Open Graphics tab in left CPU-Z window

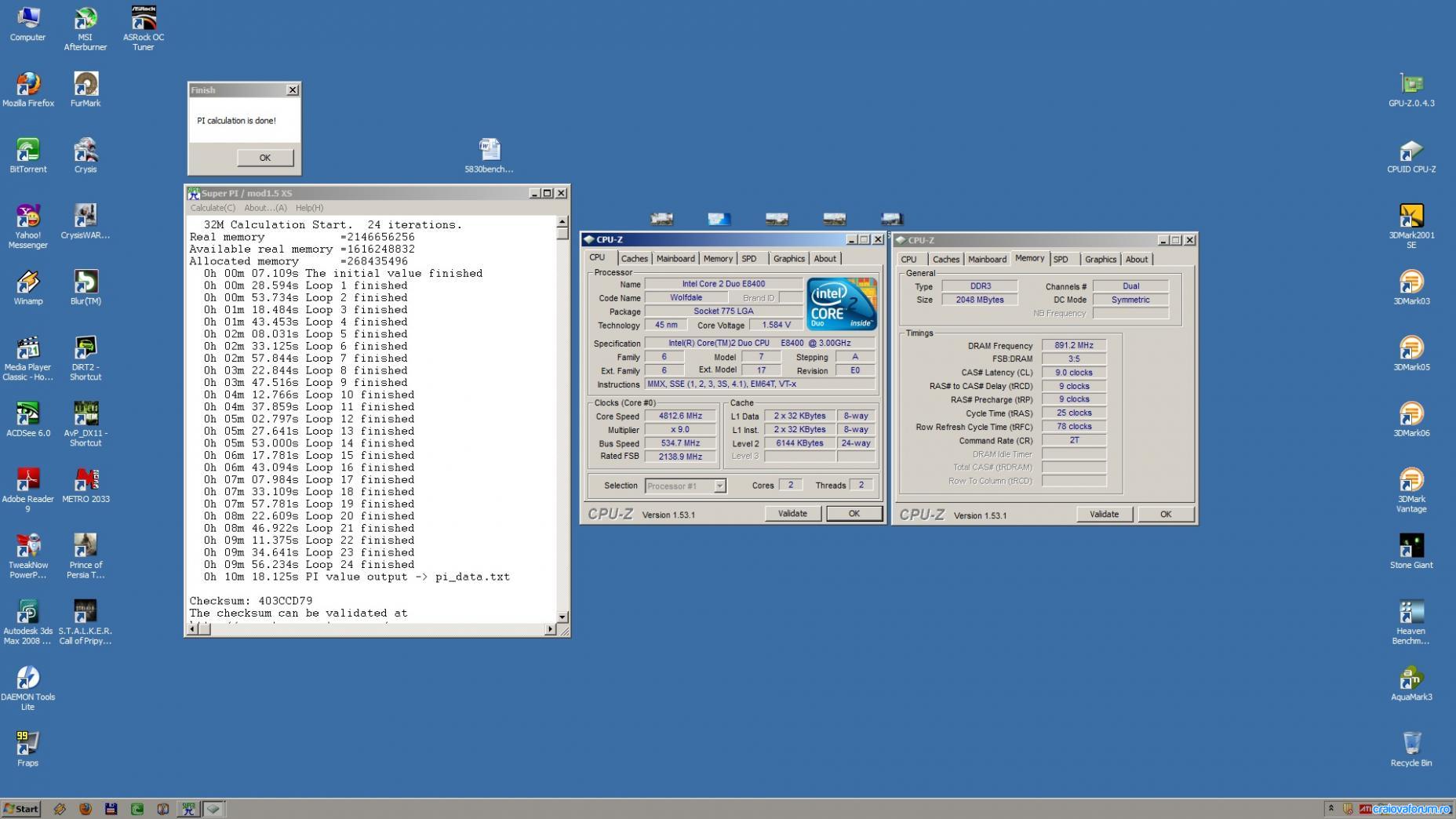(788, 259)
